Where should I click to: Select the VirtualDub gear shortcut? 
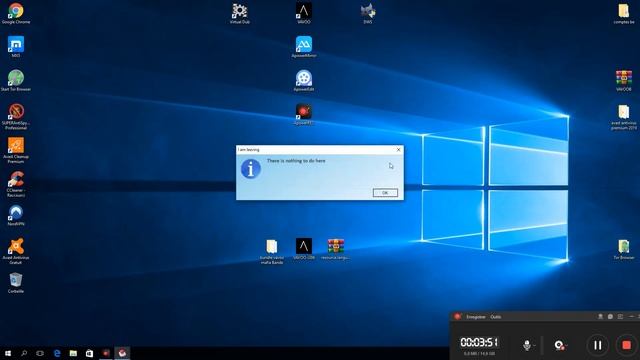point(240,13)
